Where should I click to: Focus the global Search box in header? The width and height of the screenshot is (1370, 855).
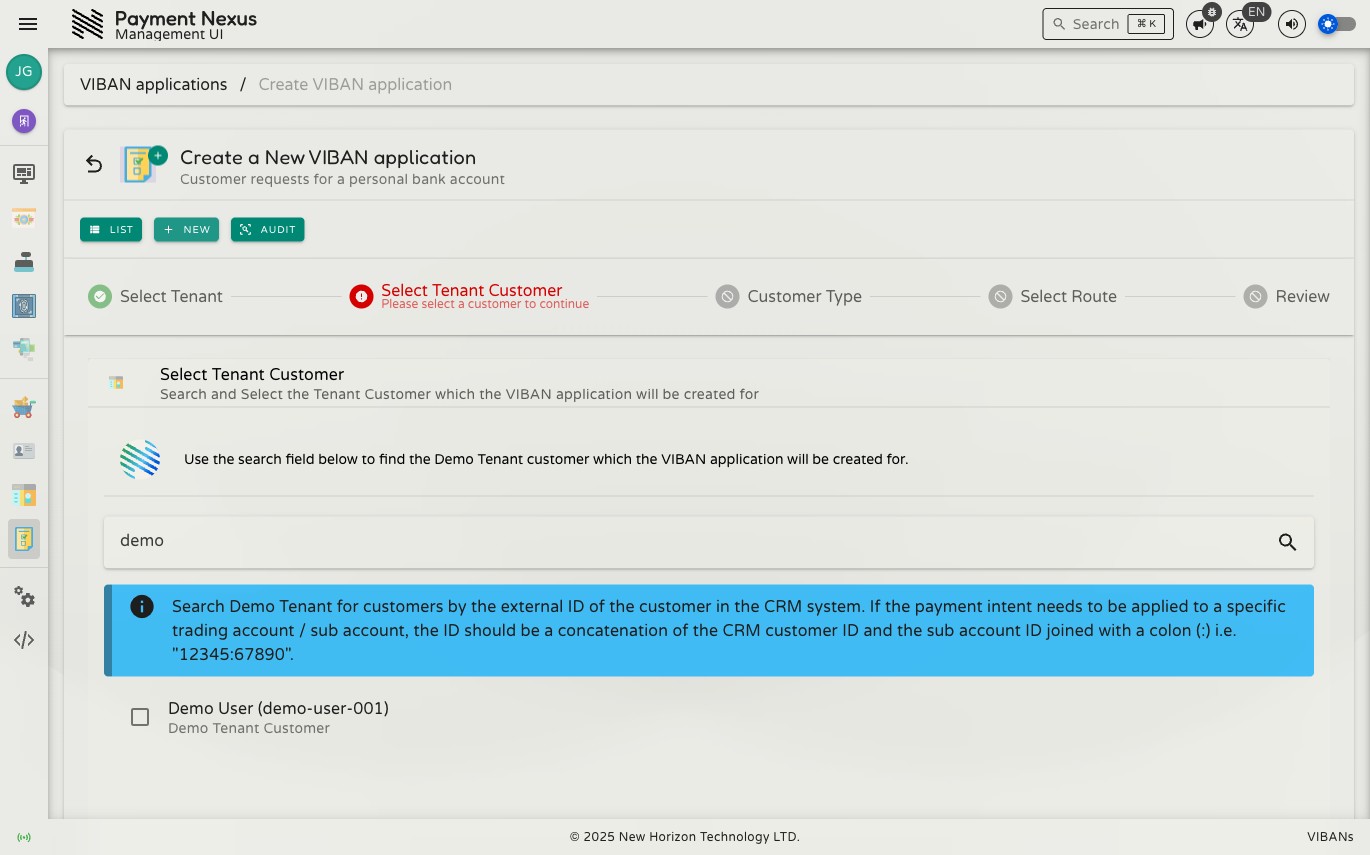(1108, 24)
